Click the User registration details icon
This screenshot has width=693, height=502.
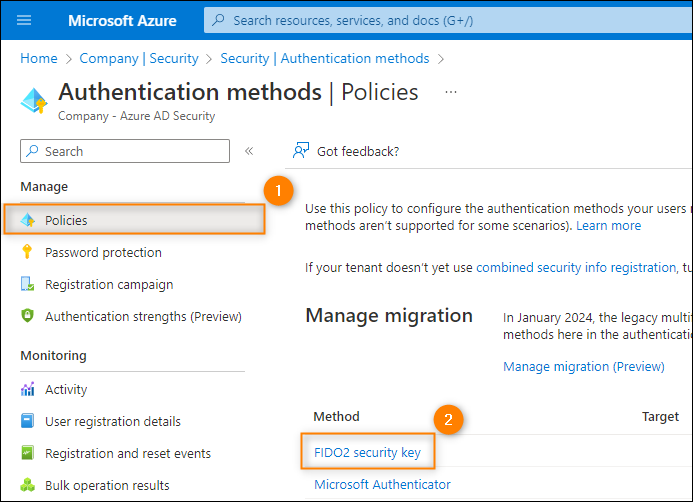click(x=27, y=421)
